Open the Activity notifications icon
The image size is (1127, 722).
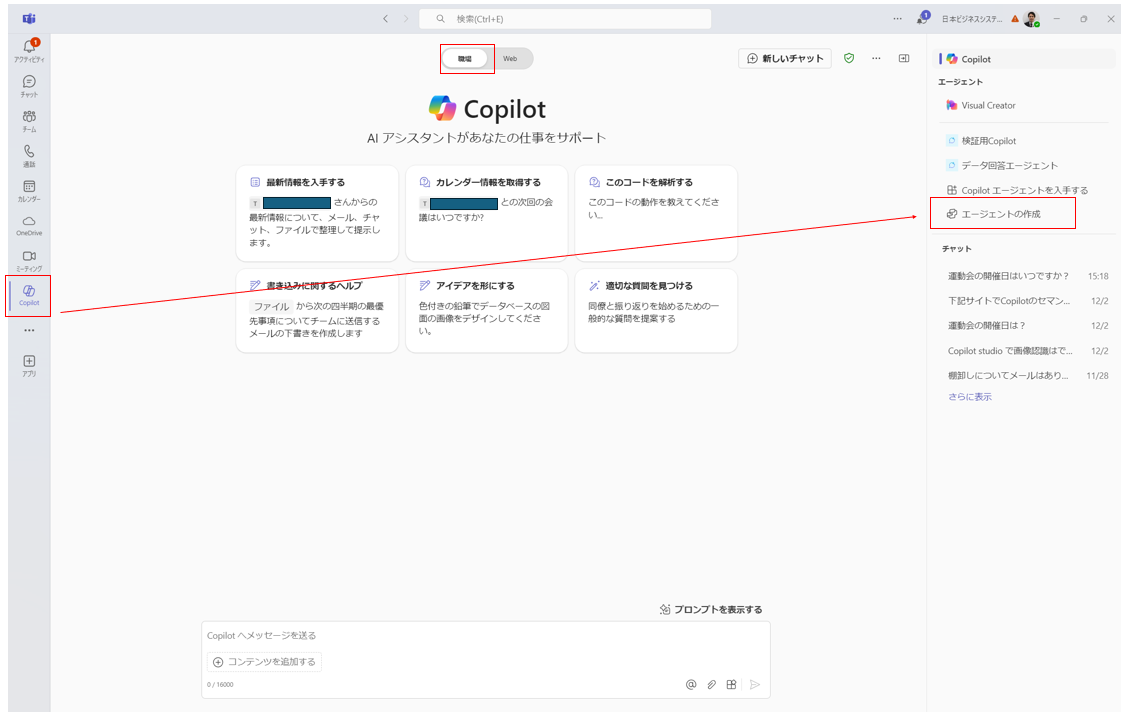point(29,50)
